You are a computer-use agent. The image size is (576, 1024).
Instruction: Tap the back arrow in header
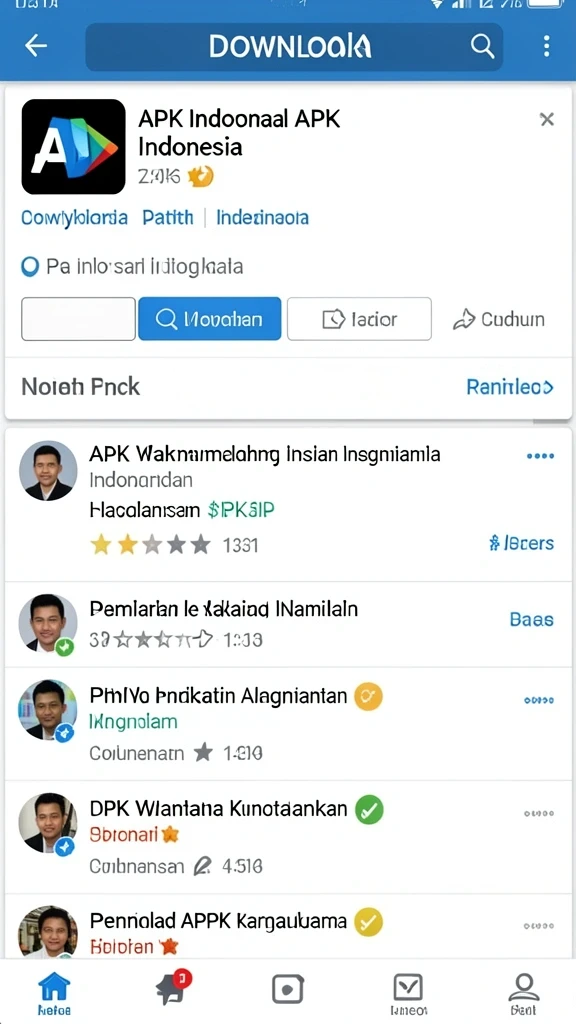35,46
